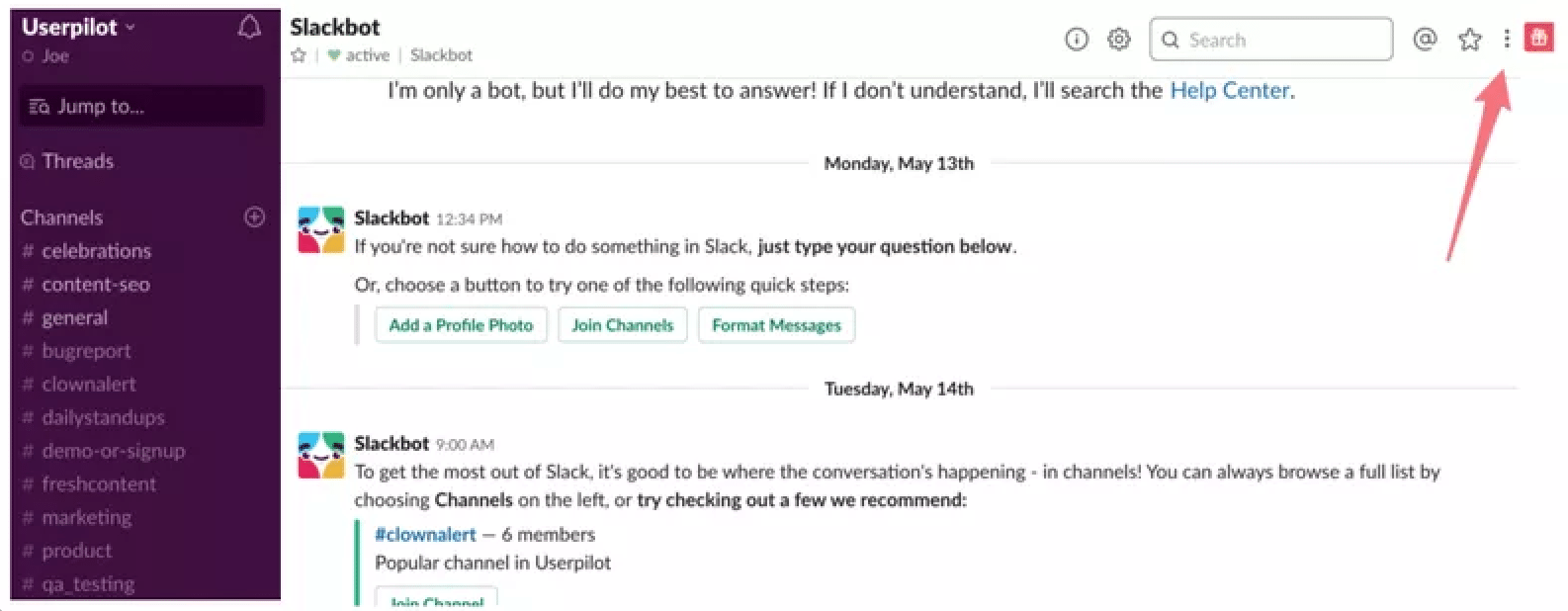Click into the Search field
The width and height of the screenshot is (1568, 611).
pos(1281,40)
